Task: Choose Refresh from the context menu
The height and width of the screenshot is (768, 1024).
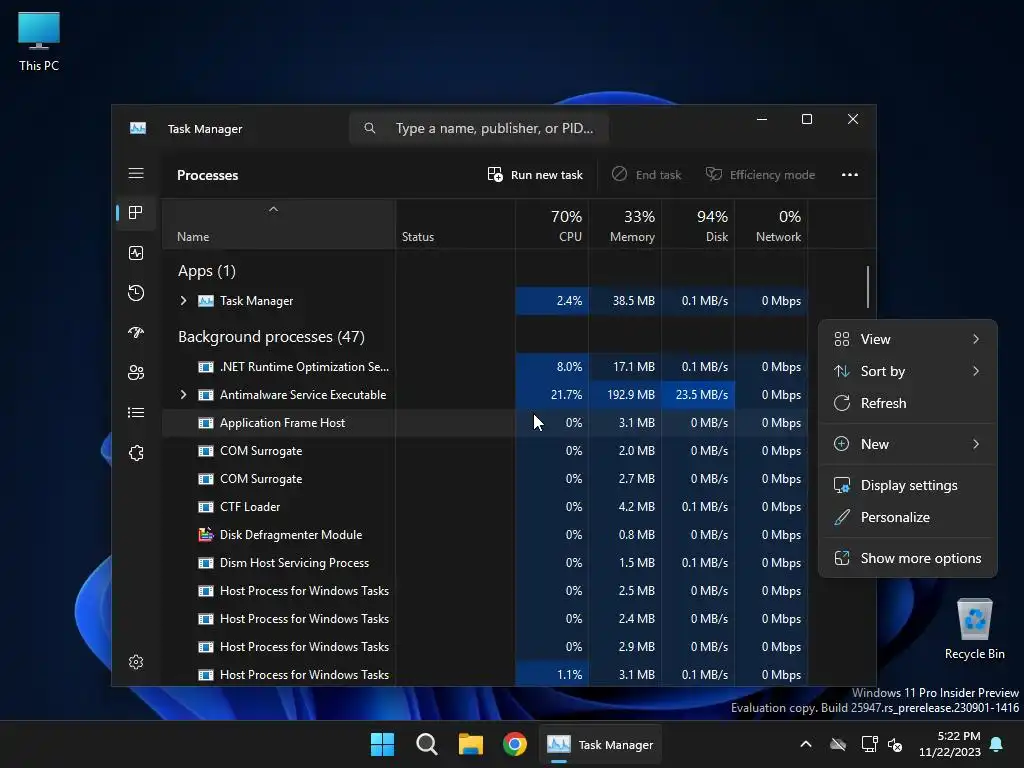Action: tap(908, 403)
